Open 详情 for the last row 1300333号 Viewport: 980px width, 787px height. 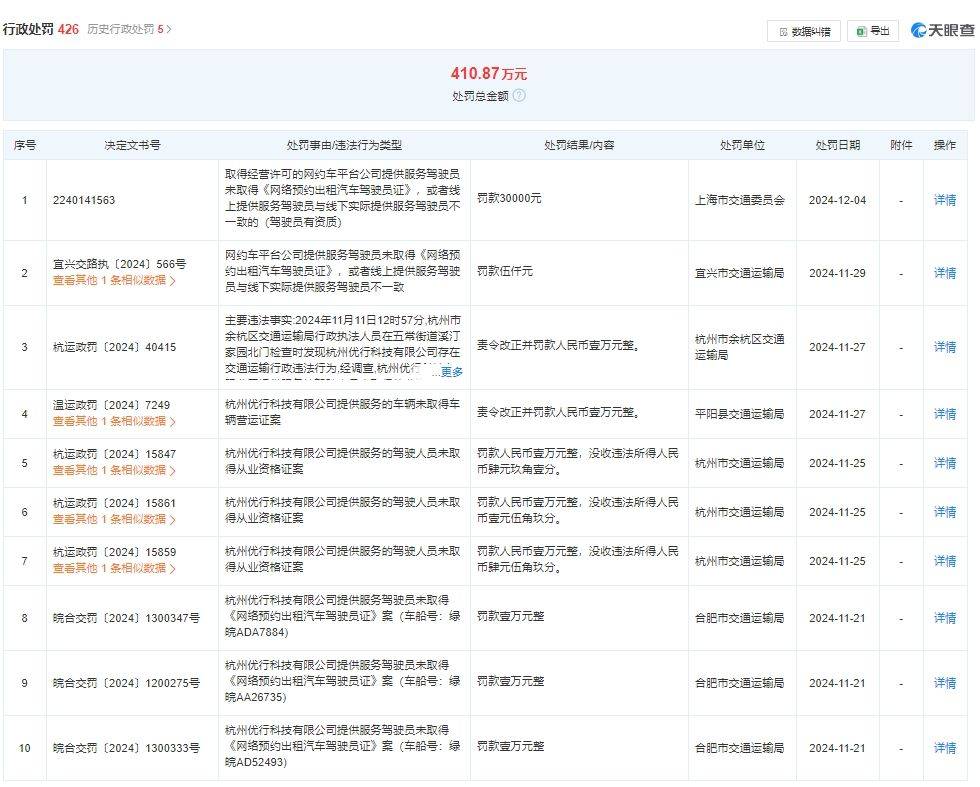(944, 748)
